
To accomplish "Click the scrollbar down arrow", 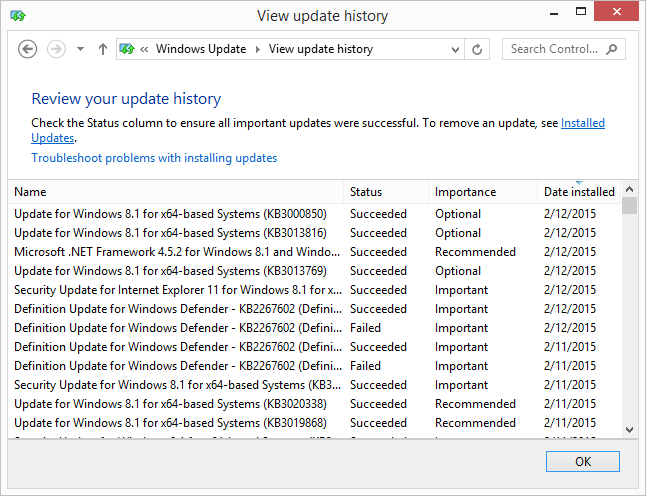I will tap(629, 430).
